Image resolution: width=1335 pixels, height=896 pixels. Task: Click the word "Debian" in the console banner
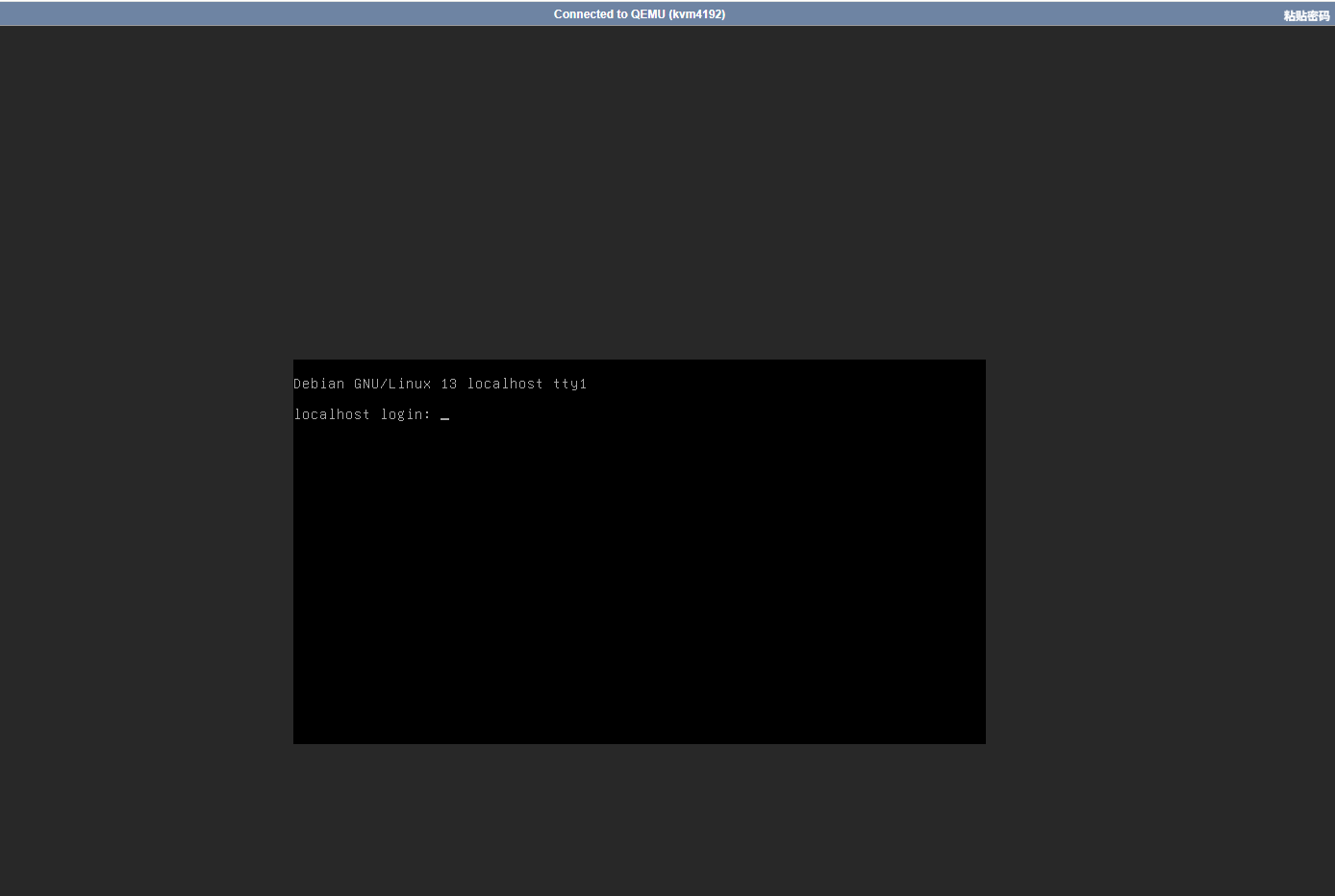click(x=318, y=384)
